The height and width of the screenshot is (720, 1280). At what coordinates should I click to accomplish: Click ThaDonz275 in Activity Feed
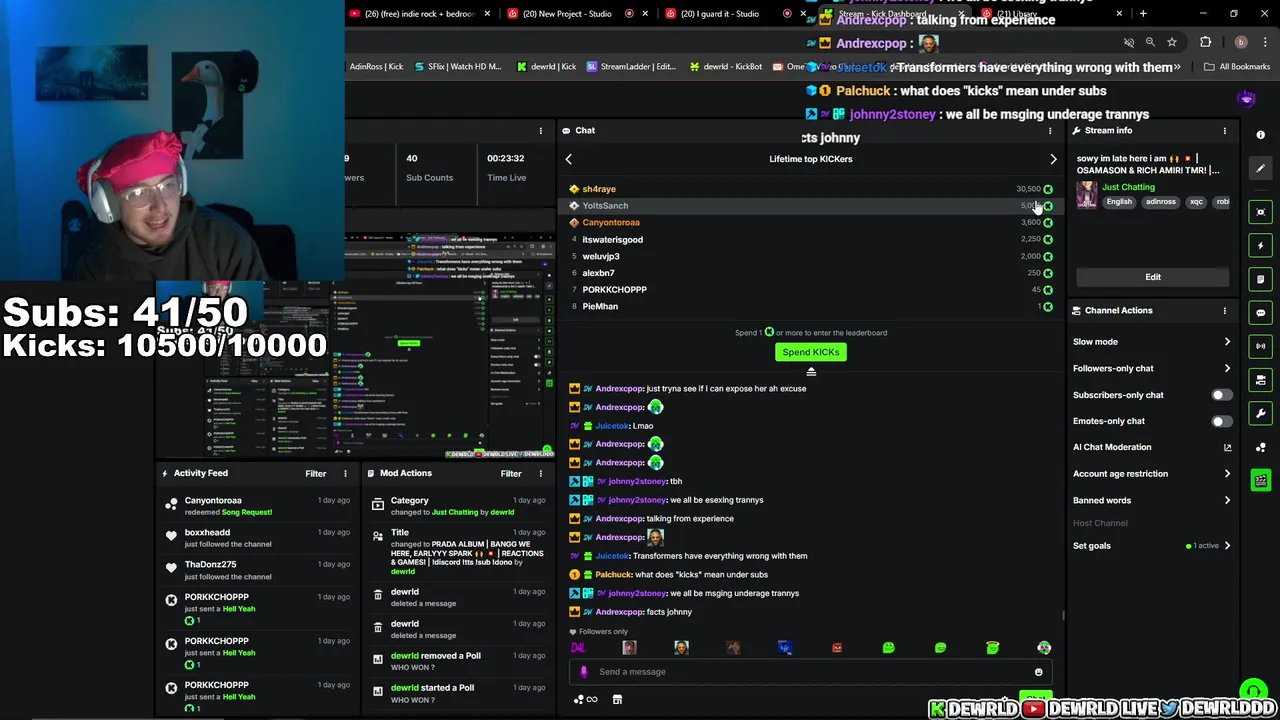tap(210, 565)
